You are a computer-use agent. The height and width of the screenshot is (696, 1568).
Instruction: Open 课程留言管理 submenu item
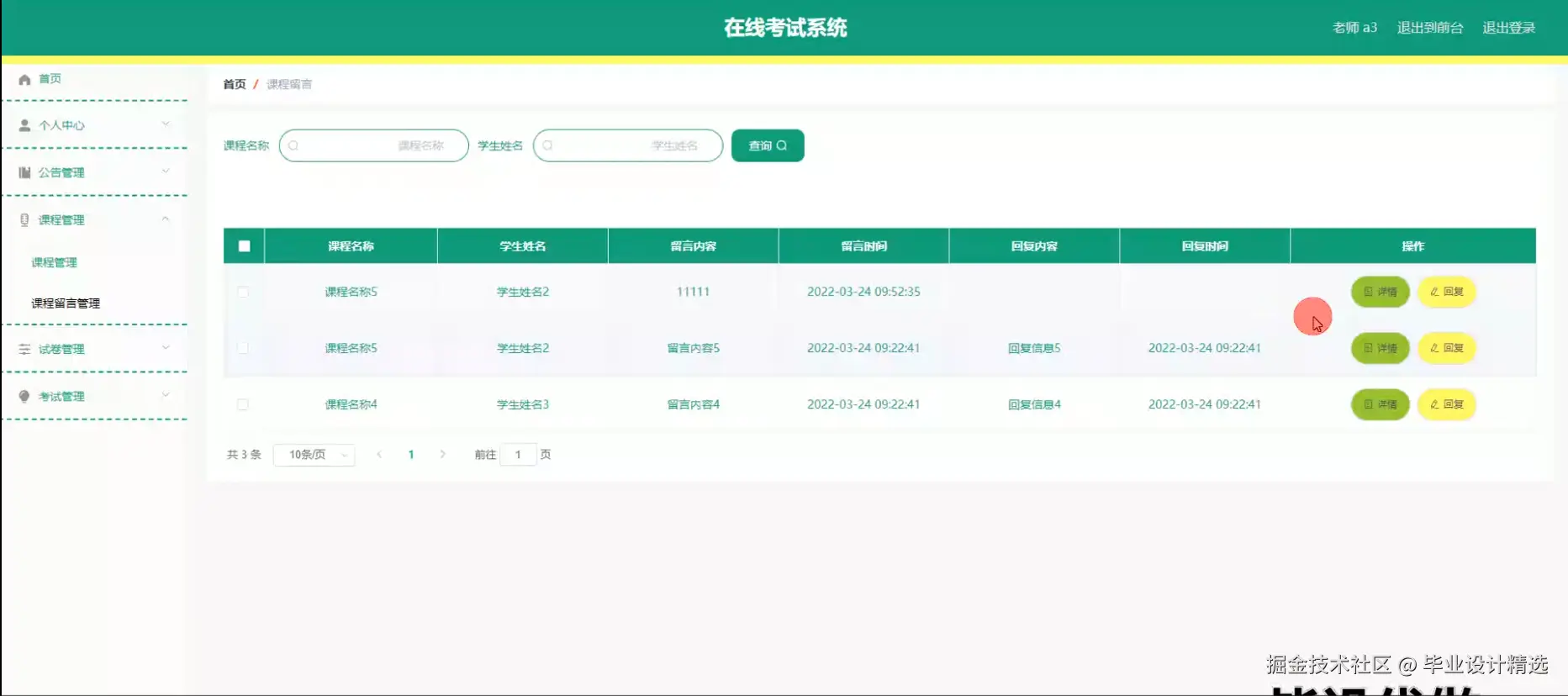pyautogui.click(x=66, y=303)
